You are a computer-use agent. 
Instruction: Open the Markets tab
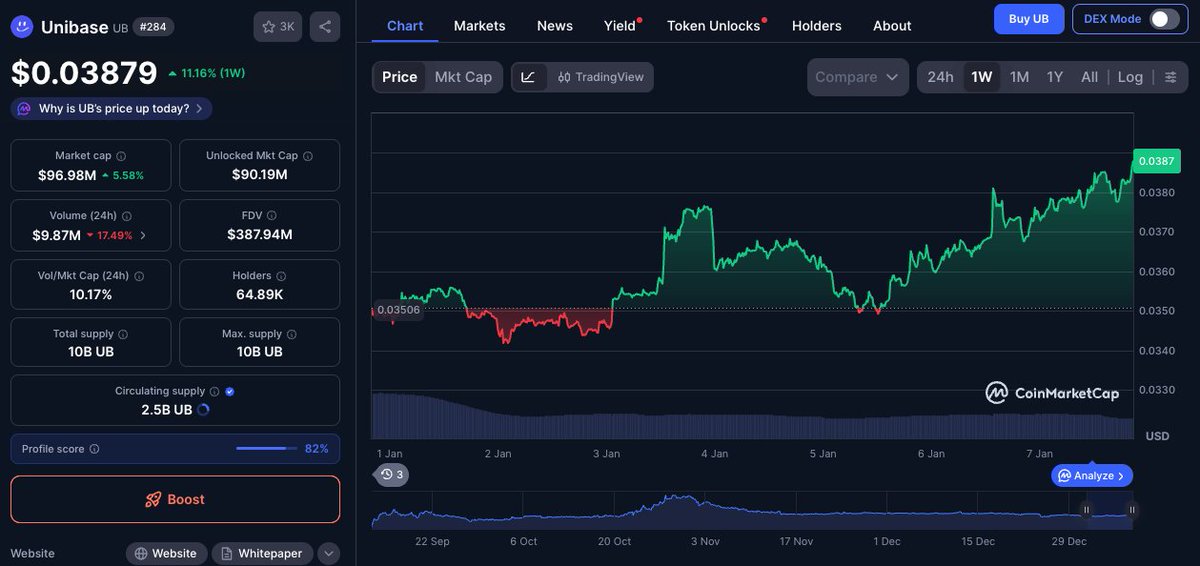(480, 26)
